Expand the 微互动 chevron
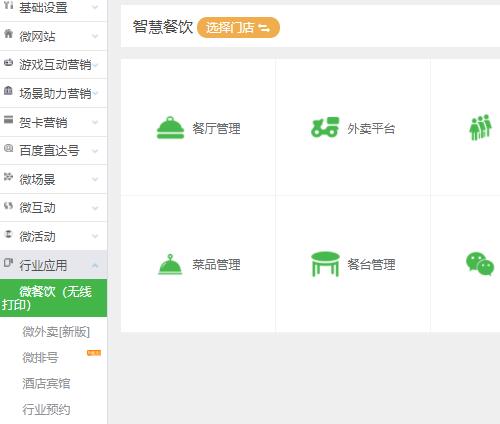This screenshot has height=424, width=500. tap(95, 208)
